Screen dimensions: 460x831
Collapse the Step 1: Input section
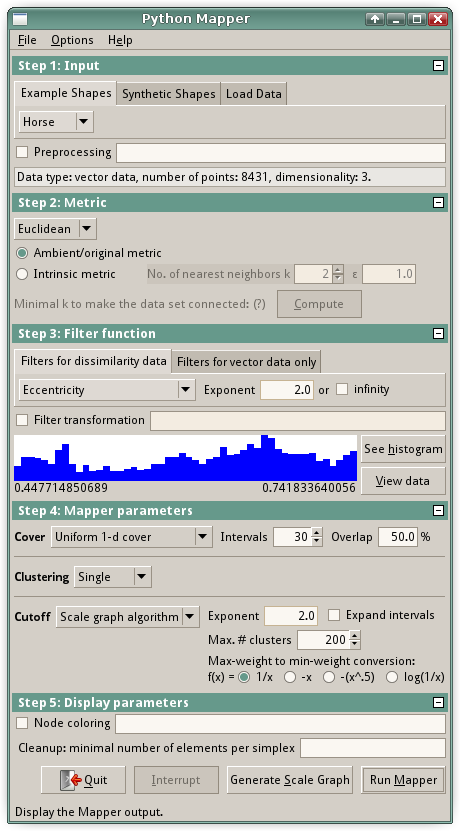(x=438, y=66)
